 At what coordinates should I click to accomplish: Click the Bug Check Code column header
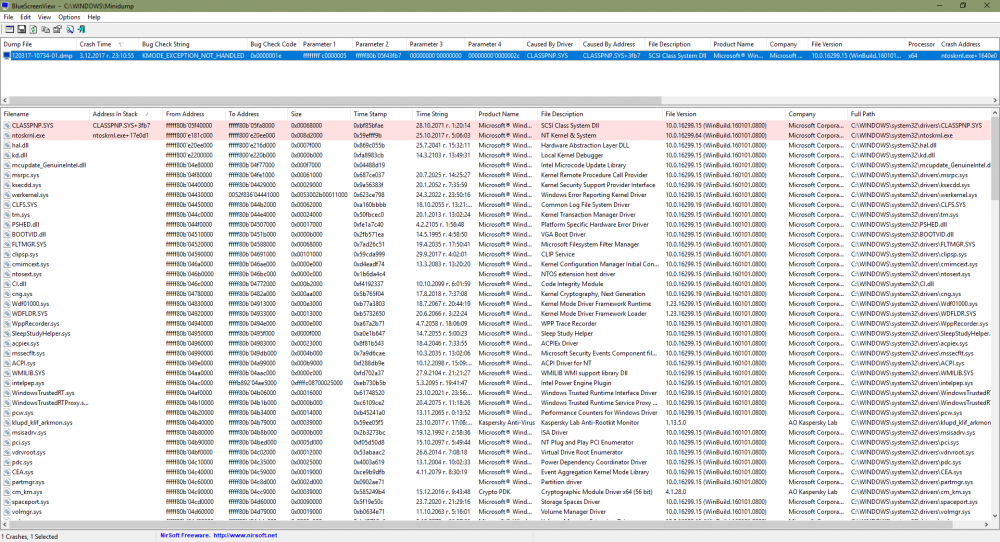point(273,45)
